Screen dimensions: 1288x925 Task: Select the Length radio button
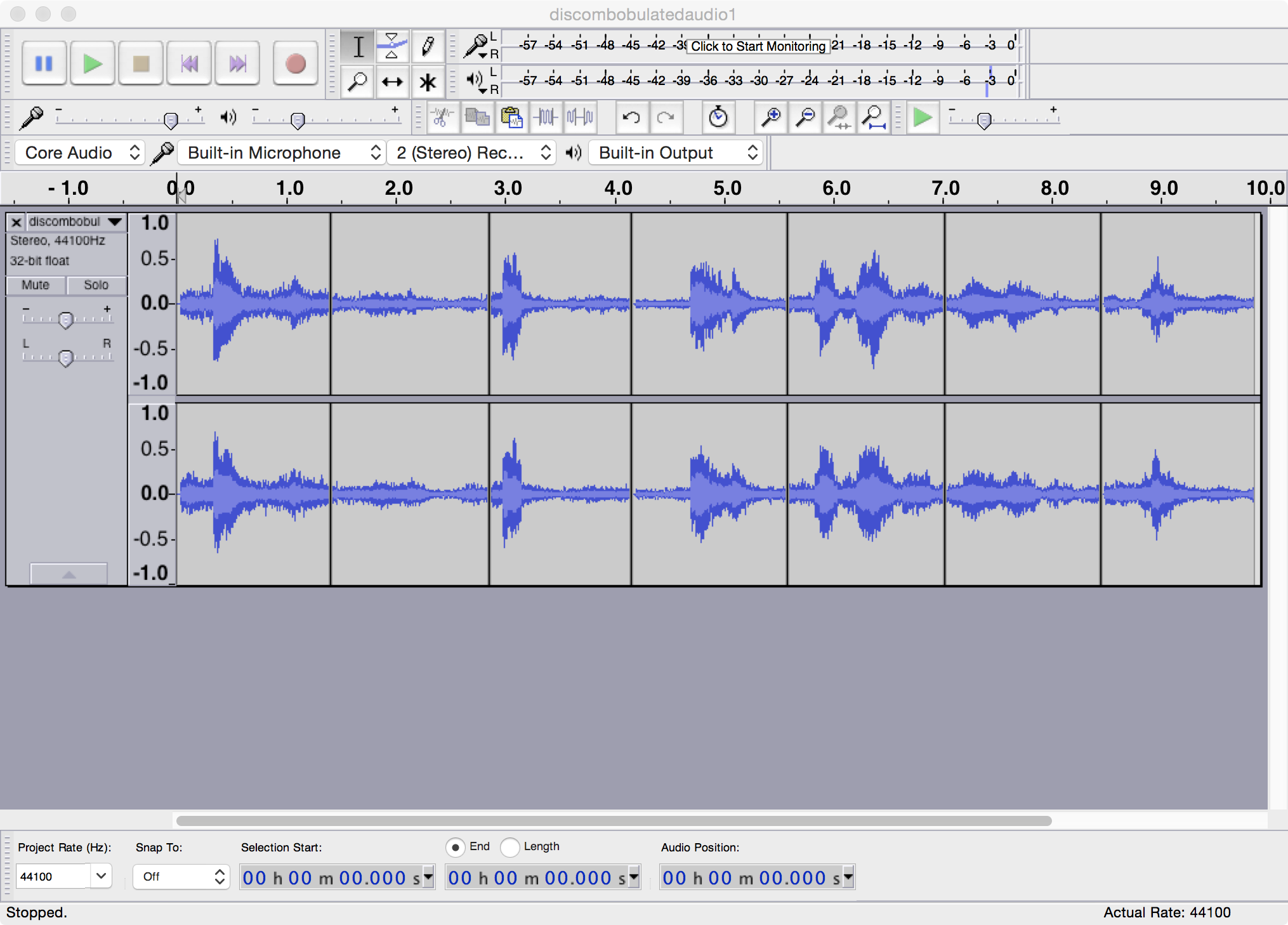[509, 847]
